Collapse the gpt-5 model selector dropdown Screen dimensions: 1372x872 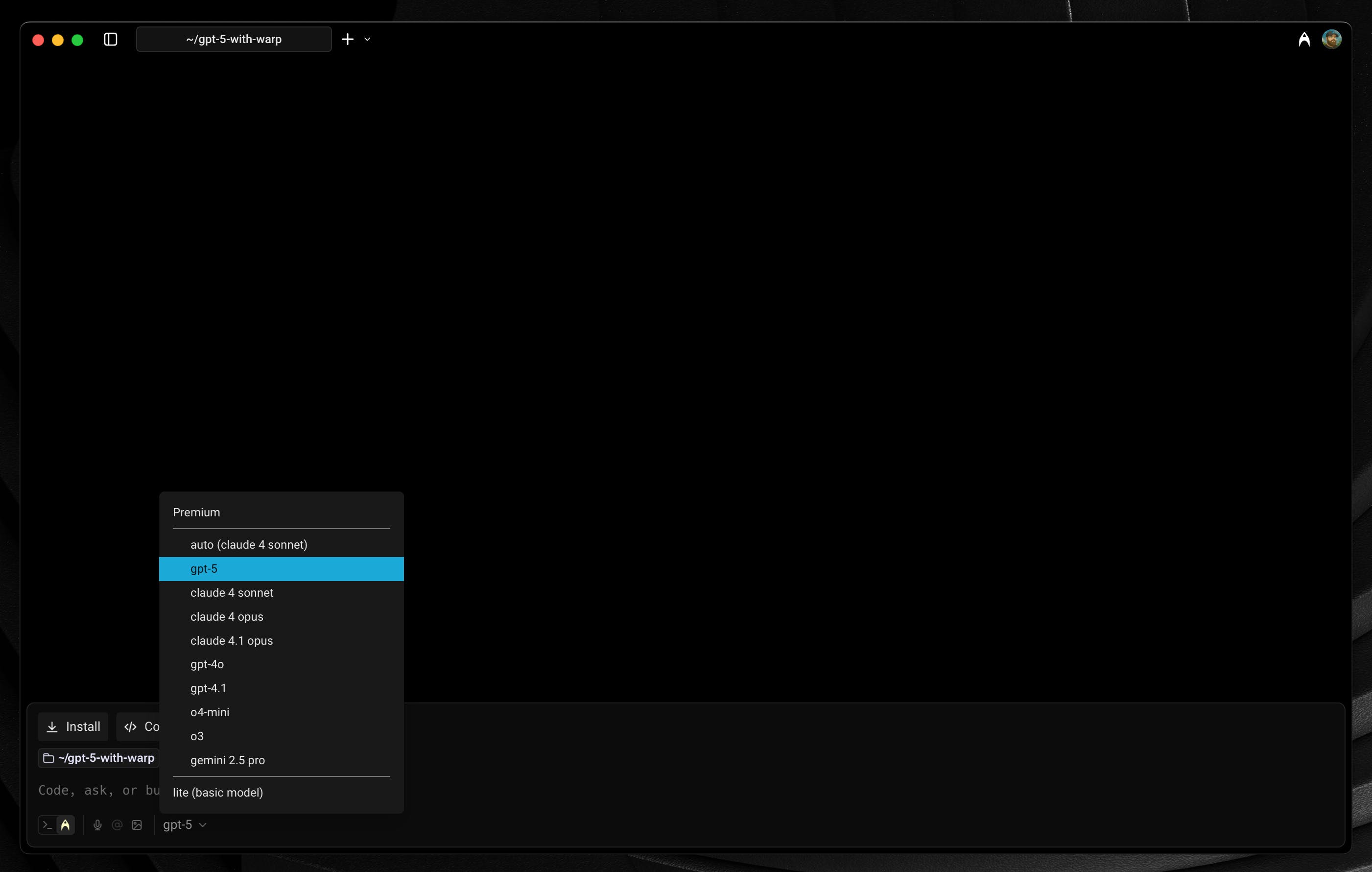184,824
